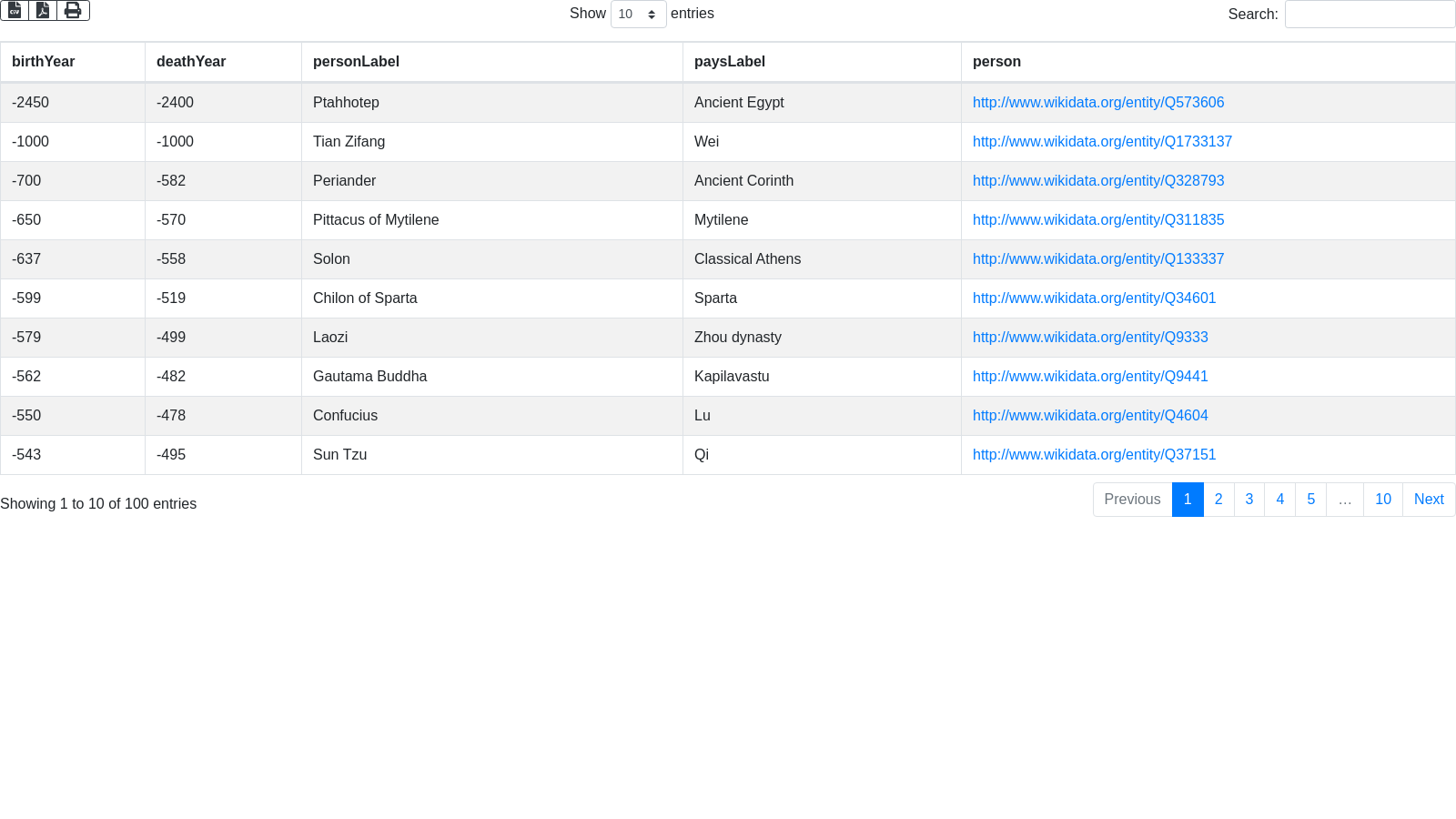Jump to last page 10

tap(1382, 500)
